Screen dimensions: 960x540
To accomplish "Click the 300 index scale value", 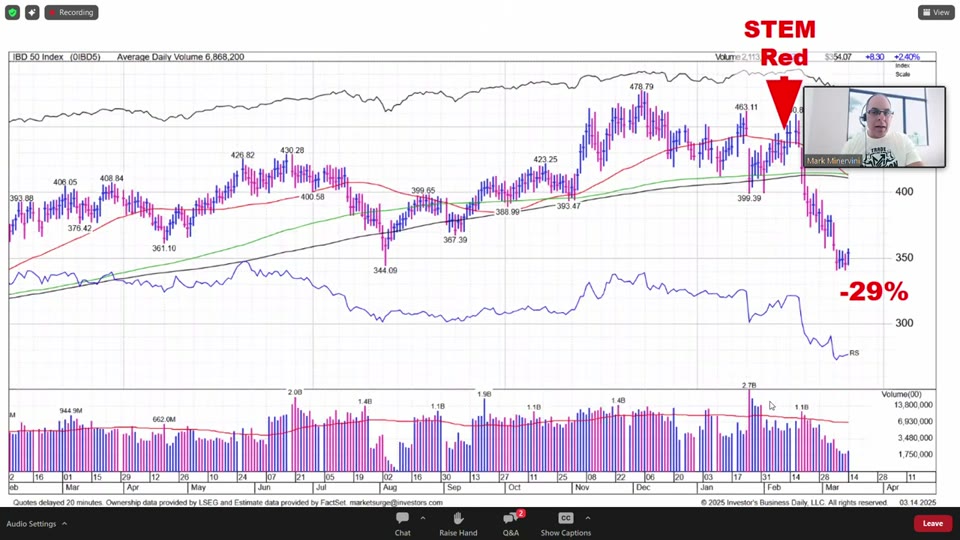I will pos(904,323).
